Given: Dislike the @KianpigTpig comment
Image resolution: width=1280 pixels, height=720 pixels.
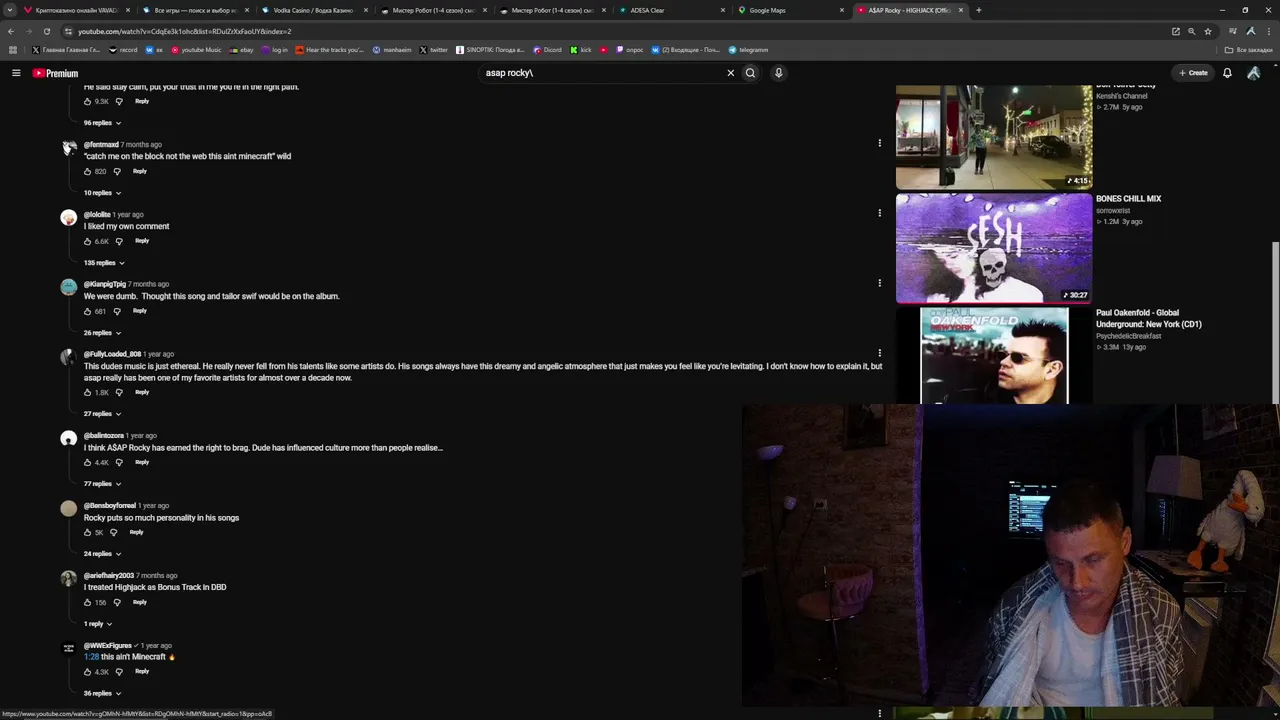Looking at the screenshot, I should coord(117,311).
